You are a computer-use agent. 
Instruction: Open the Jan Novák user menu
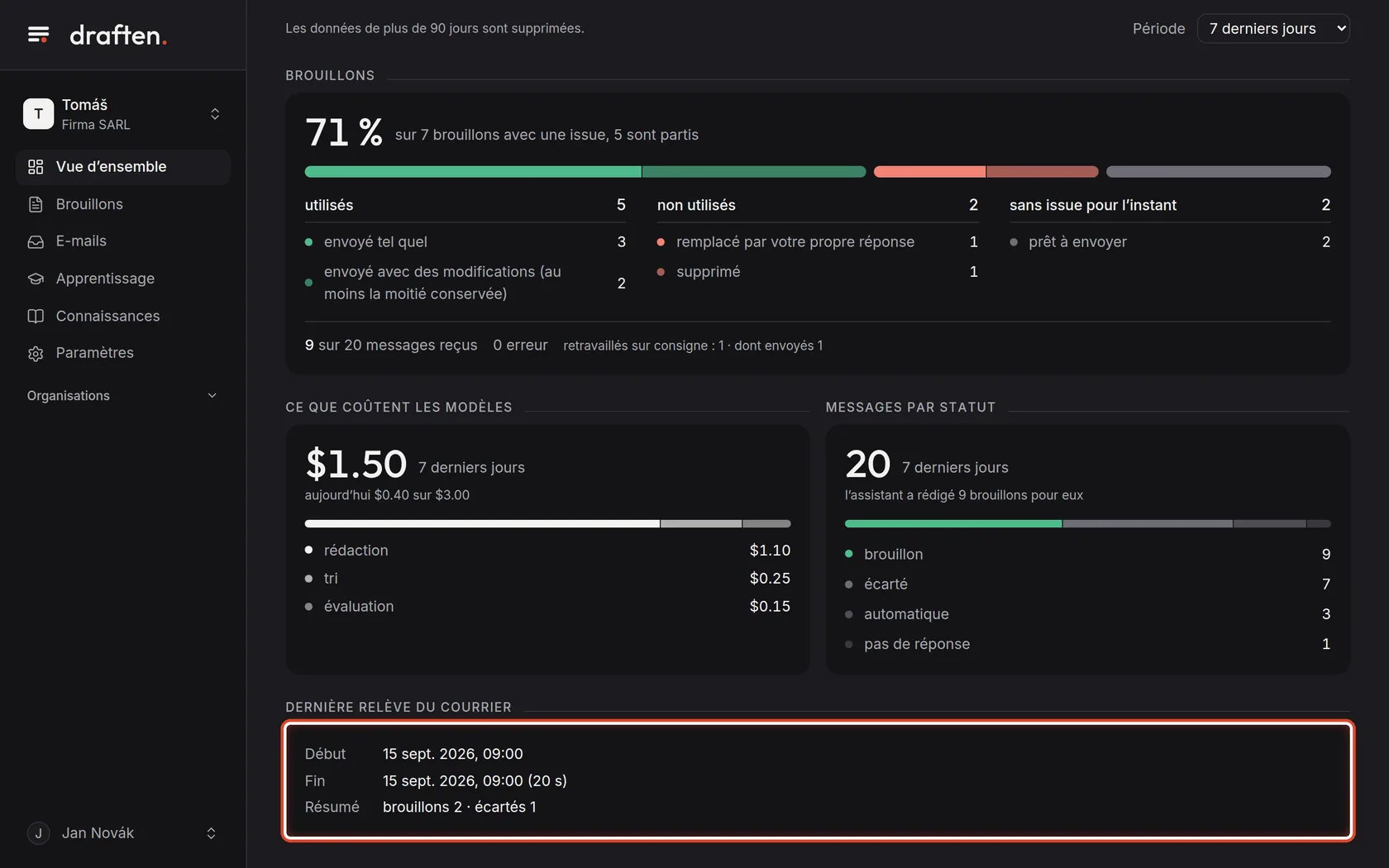(x=122, y=833)
